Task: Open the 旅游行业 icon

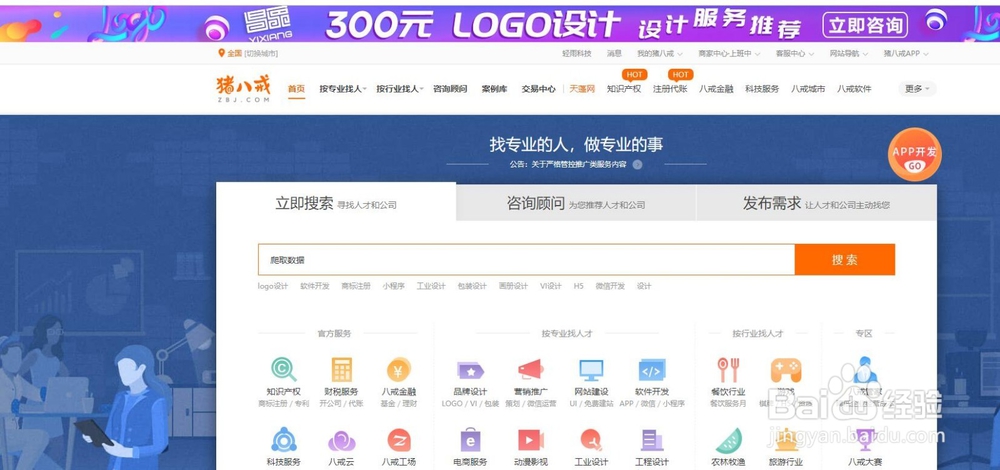Action: (786, 440)
